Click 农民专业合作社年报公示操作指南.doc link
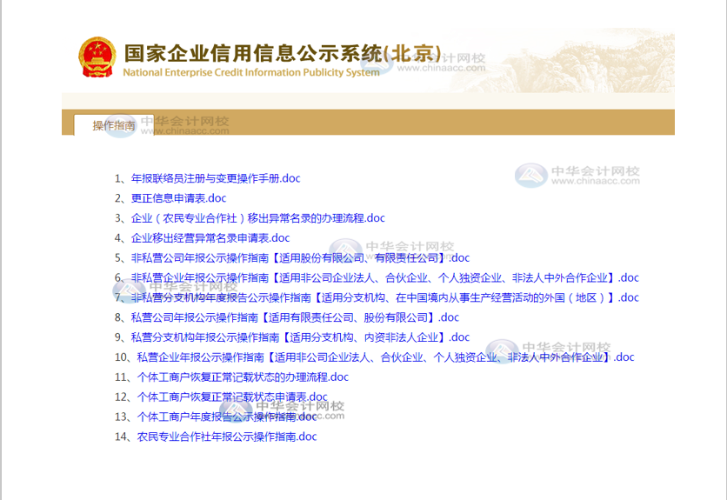 [x=223, y=436]
